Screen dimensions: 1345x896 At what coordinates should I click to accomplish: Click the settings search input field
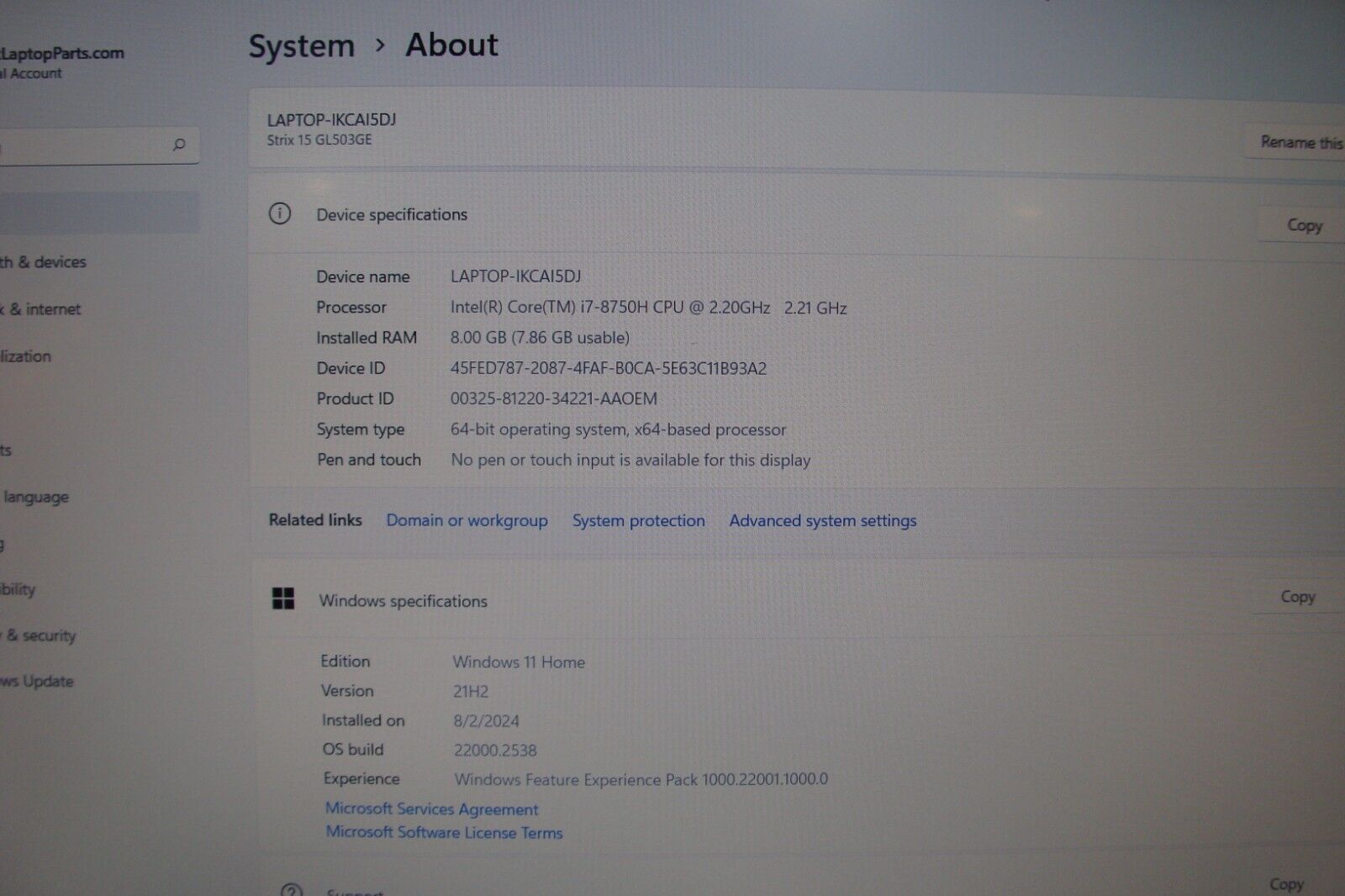click(99, 145)
